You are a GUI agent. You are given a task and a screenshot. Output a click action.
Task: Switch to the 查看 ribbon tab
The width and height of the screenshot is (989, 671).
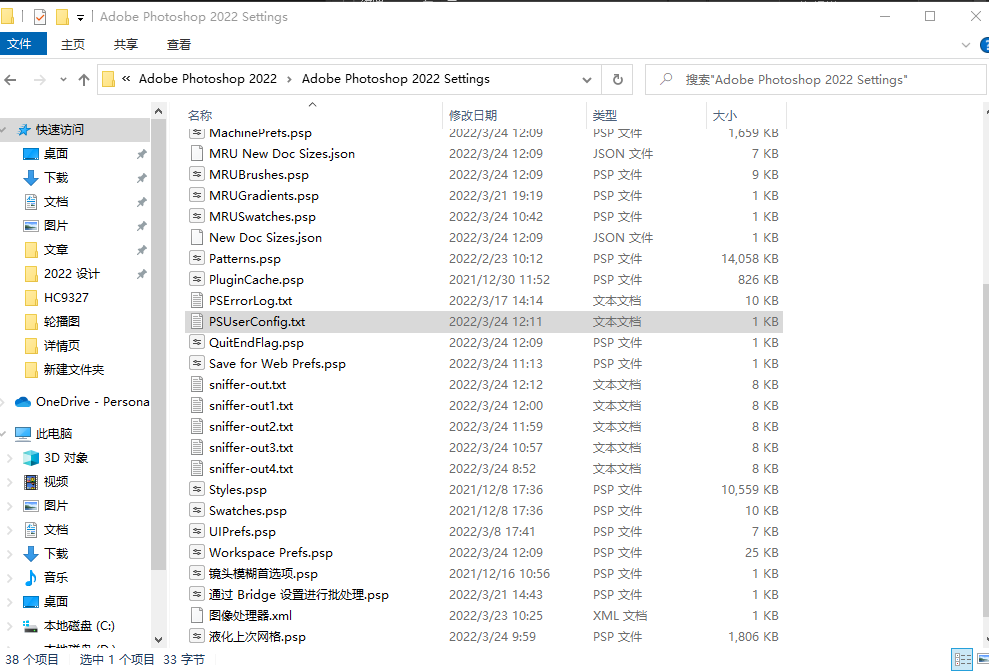178,44
